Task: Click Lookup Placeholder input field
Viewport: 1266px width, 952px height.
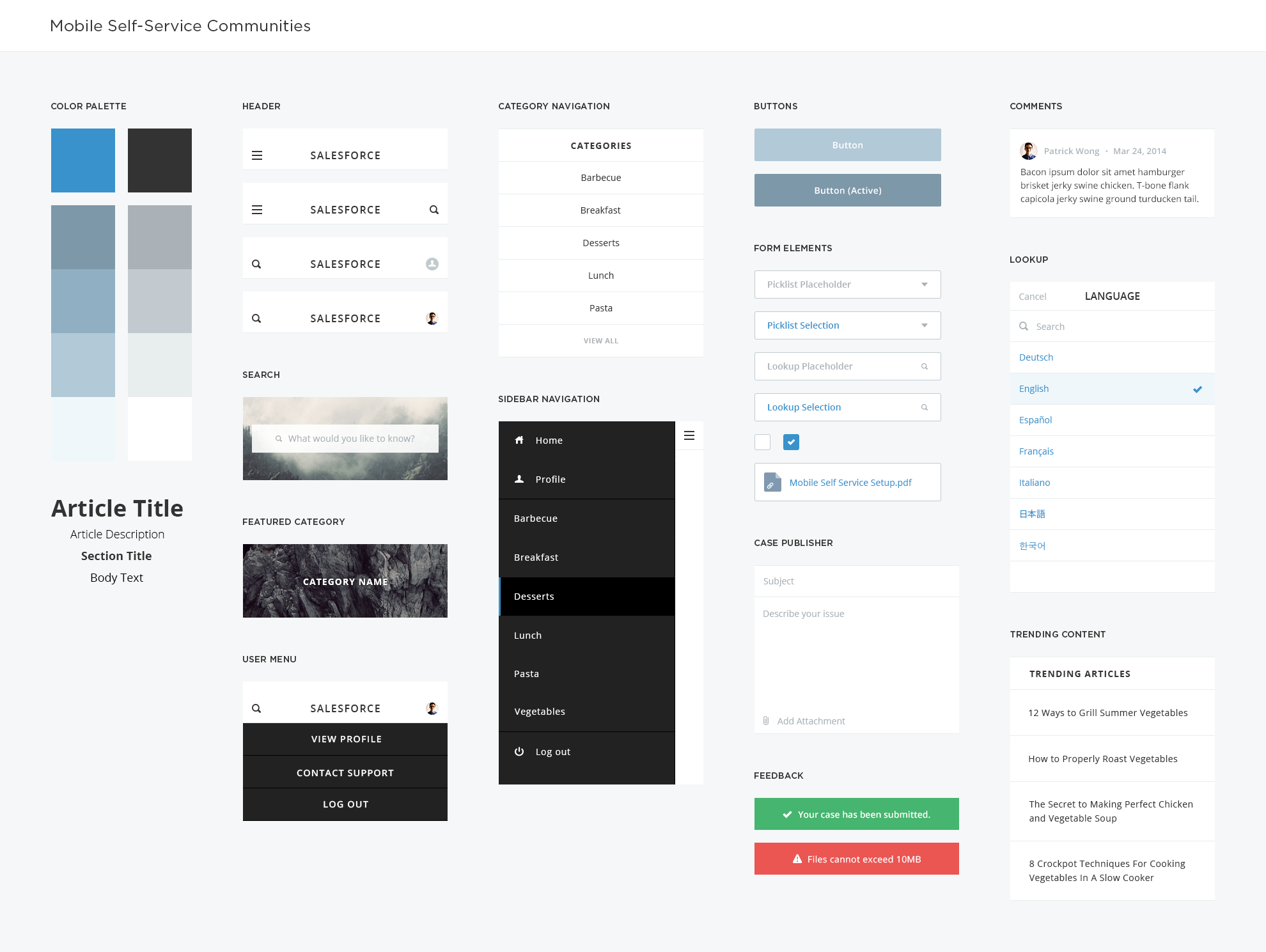Action: 848,366
